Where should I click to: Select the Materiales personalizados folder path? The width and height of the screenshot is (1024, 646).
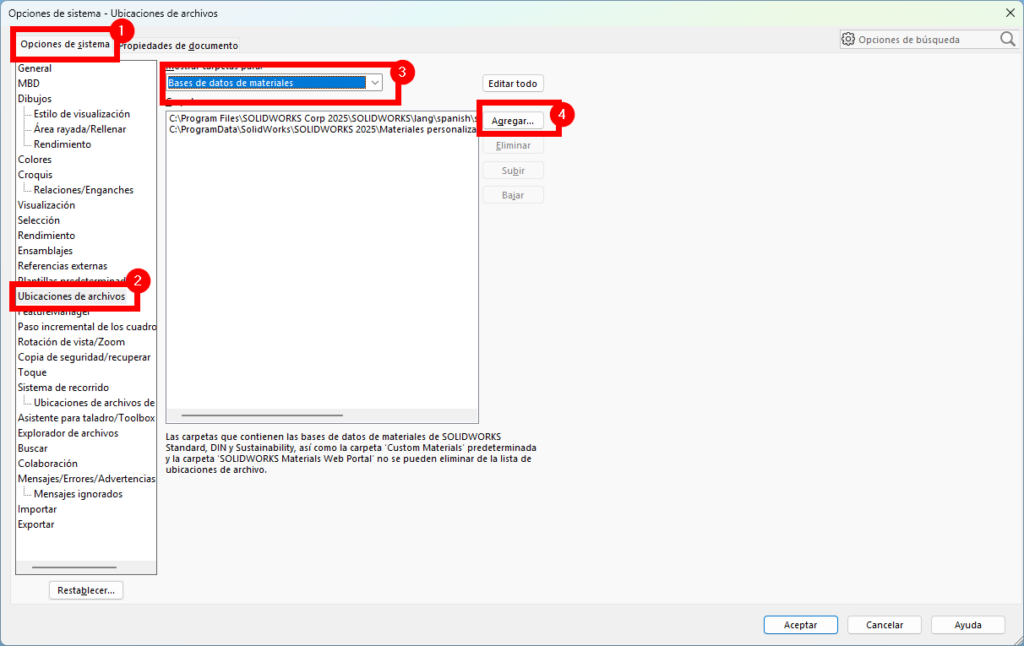320,131
